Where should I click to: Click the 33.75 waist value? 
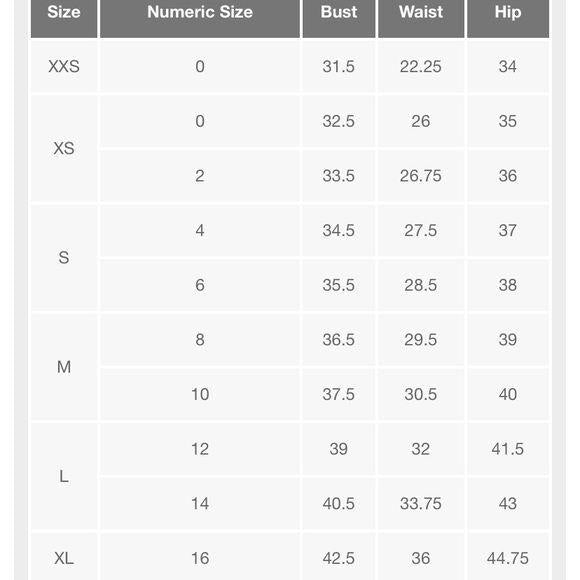(x=421, y=503)
